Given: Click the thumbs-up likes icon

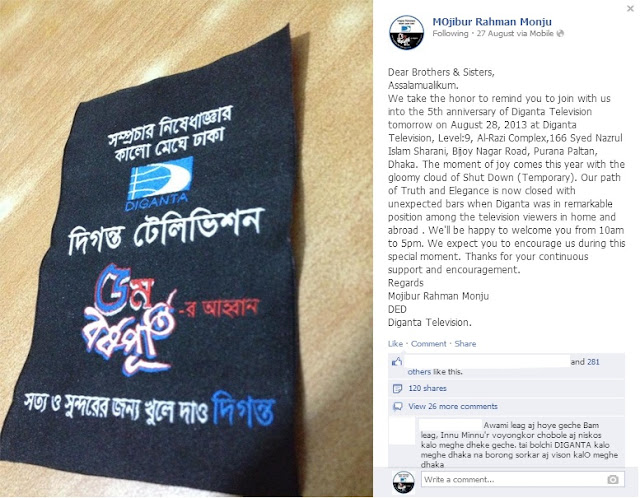Looking at the screenshot, I should 397,362.
